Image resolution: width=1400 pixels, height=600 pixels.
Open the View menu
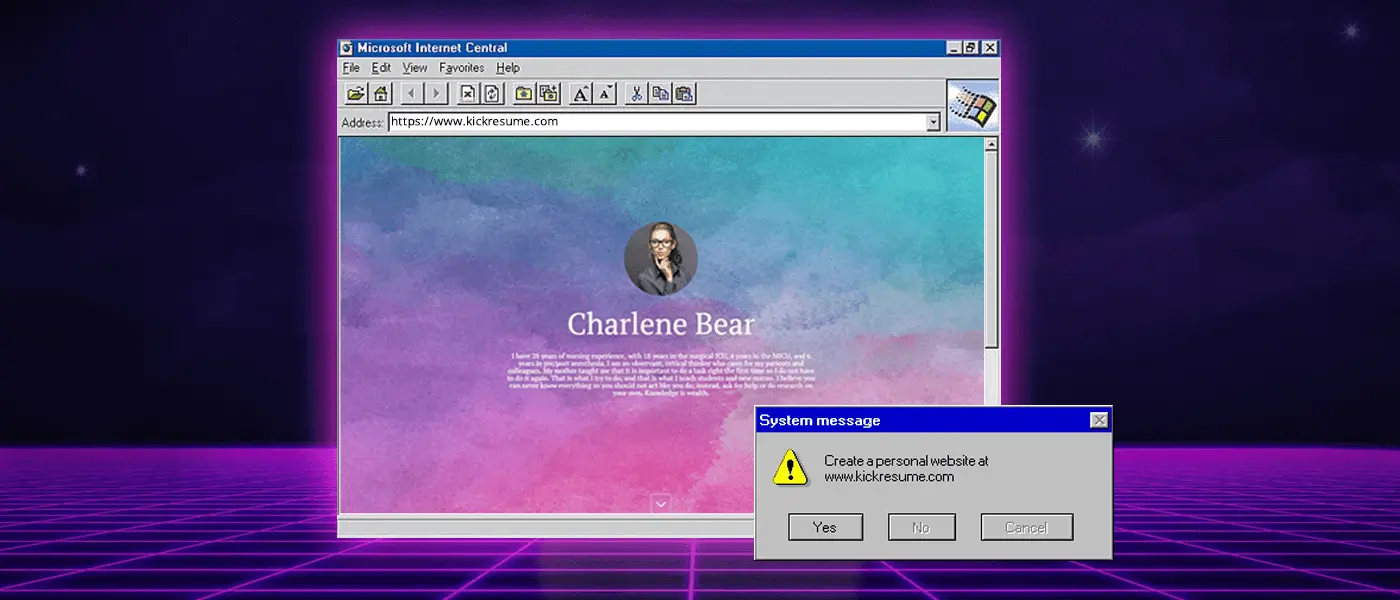pos(414,67)
